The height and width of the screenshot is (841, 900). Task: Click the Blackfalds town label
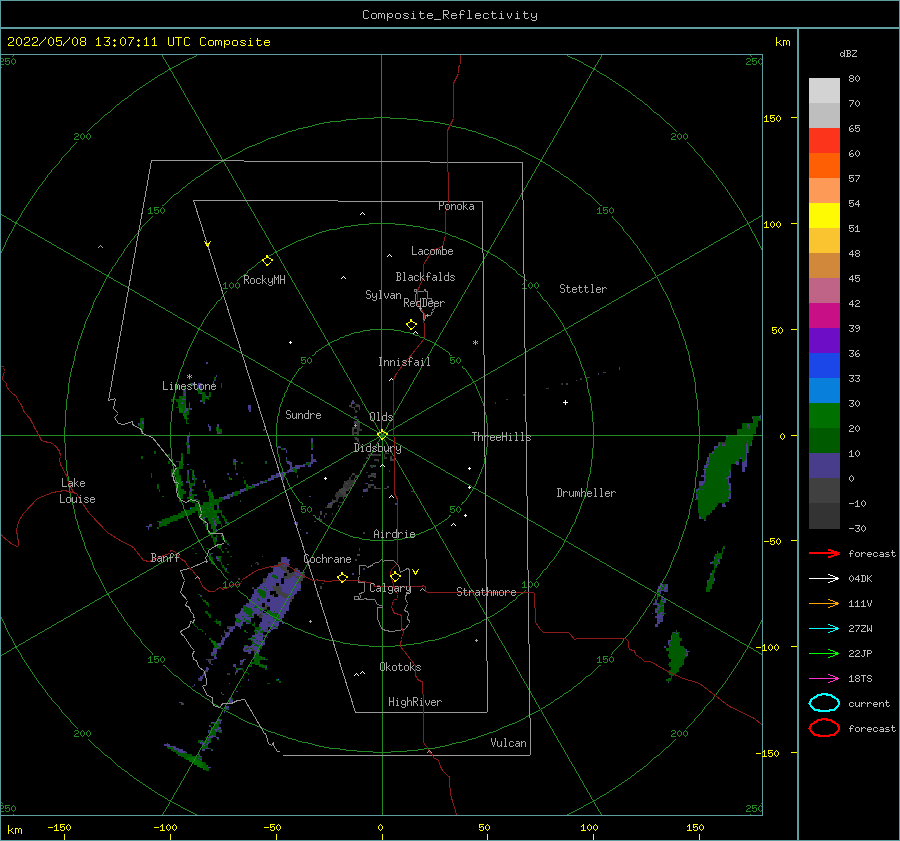pos(425,277)
